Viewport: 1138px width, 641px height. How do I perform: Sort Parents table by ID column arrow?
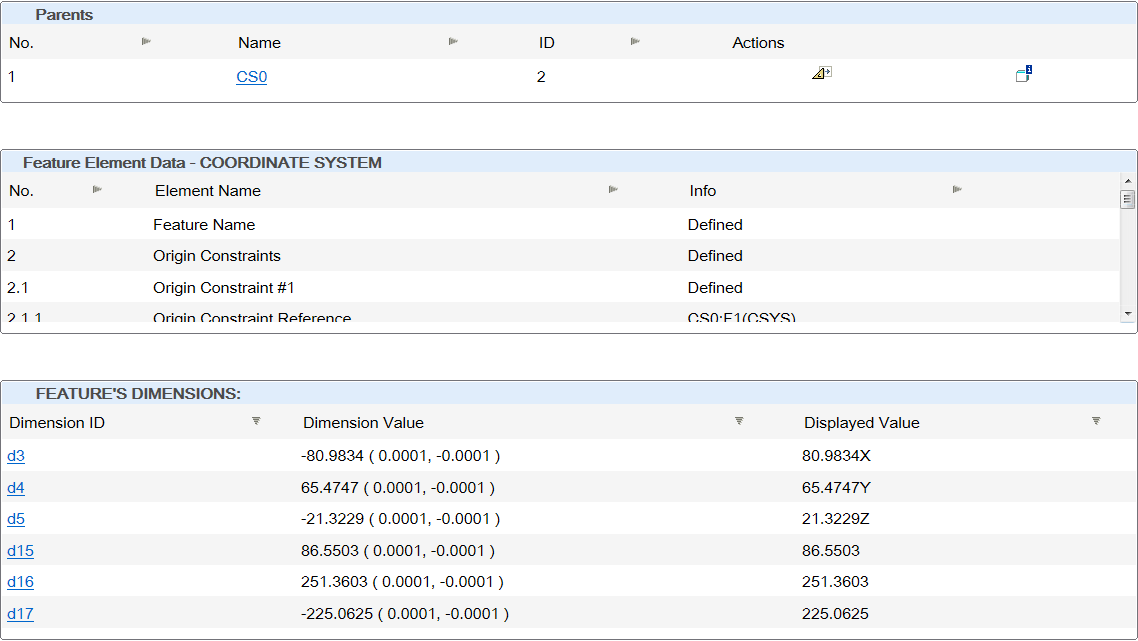[x=635, y=41]
